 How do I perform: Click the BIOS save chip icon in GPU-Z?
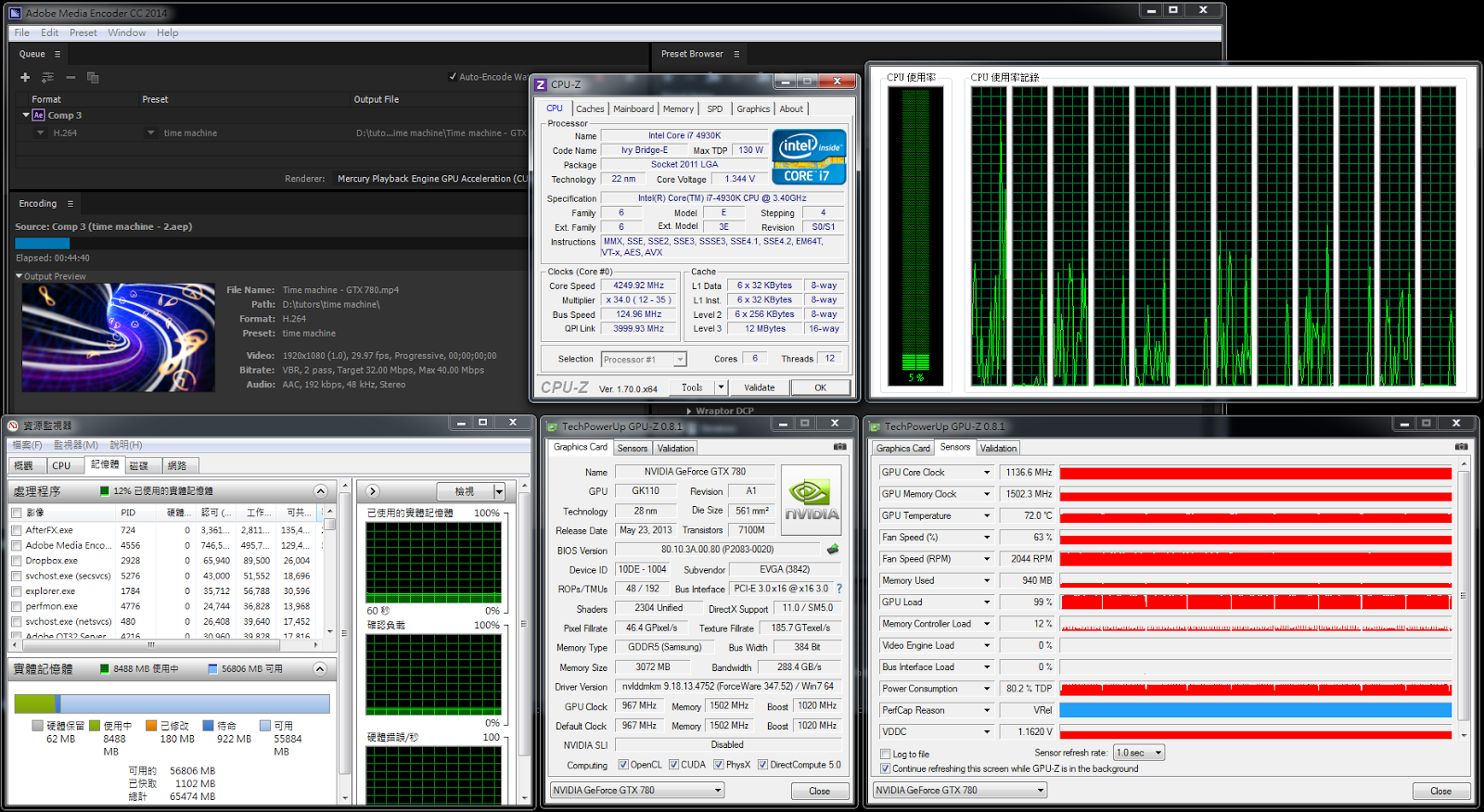pos(833,550)
